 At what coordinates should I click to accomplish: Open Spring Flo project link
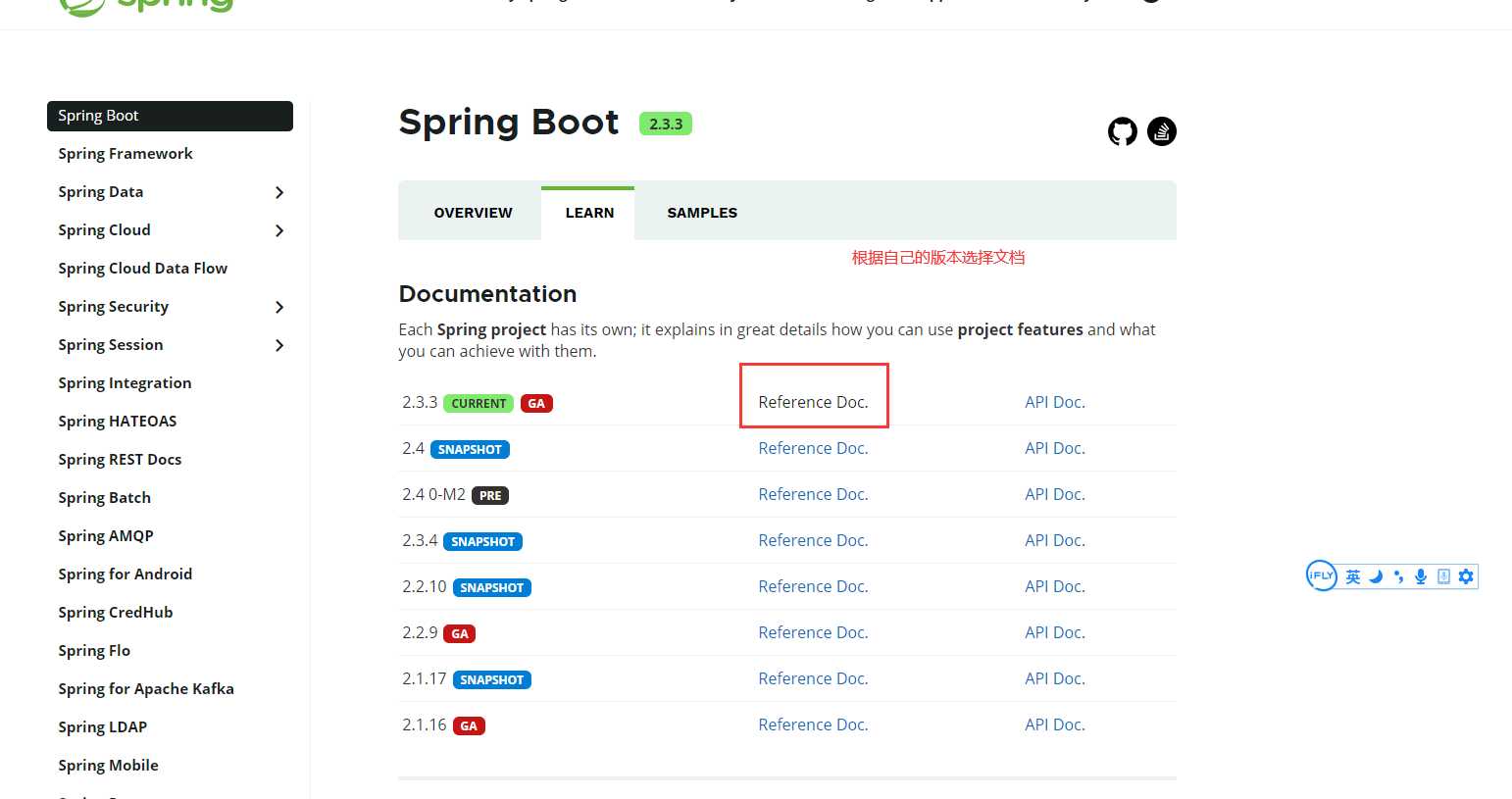click(94, 651)
